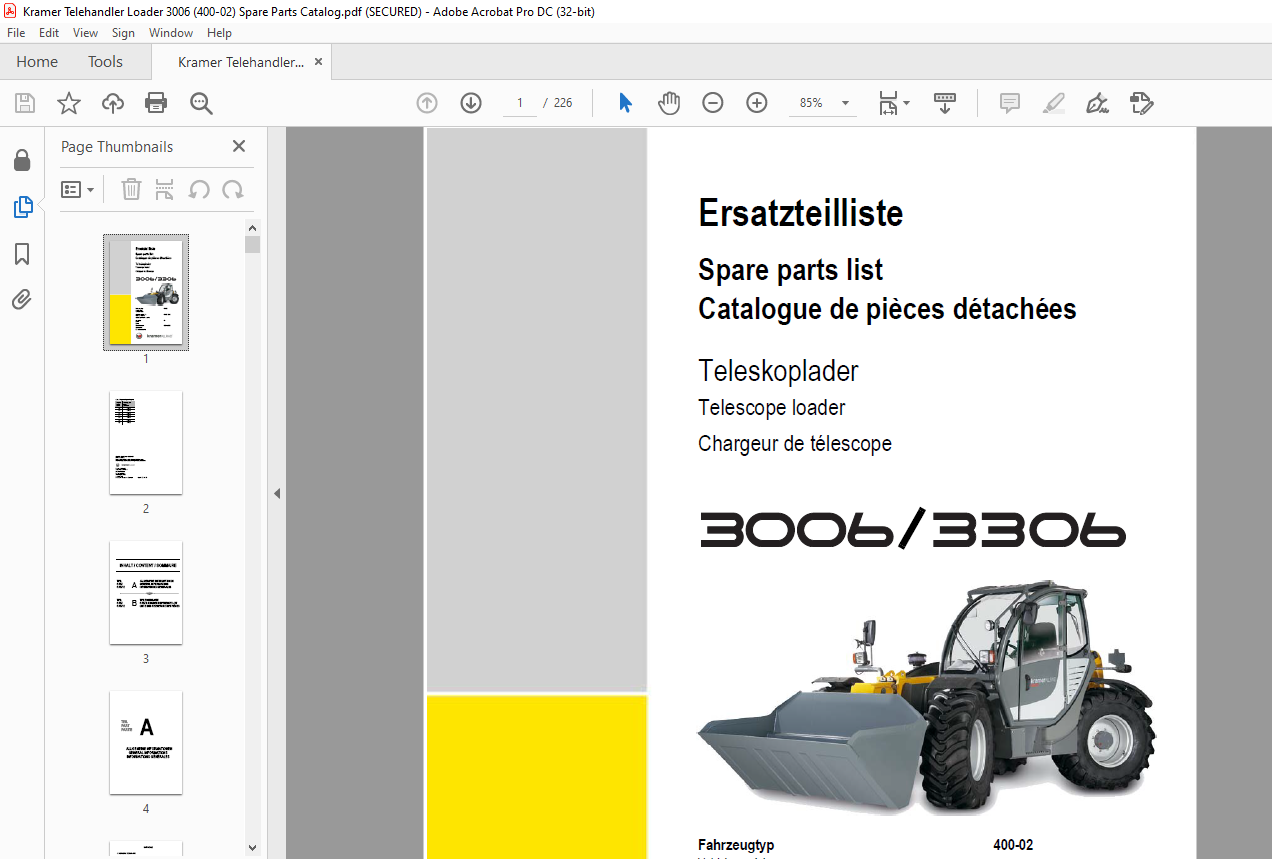Add a comment note icon

1010,103
